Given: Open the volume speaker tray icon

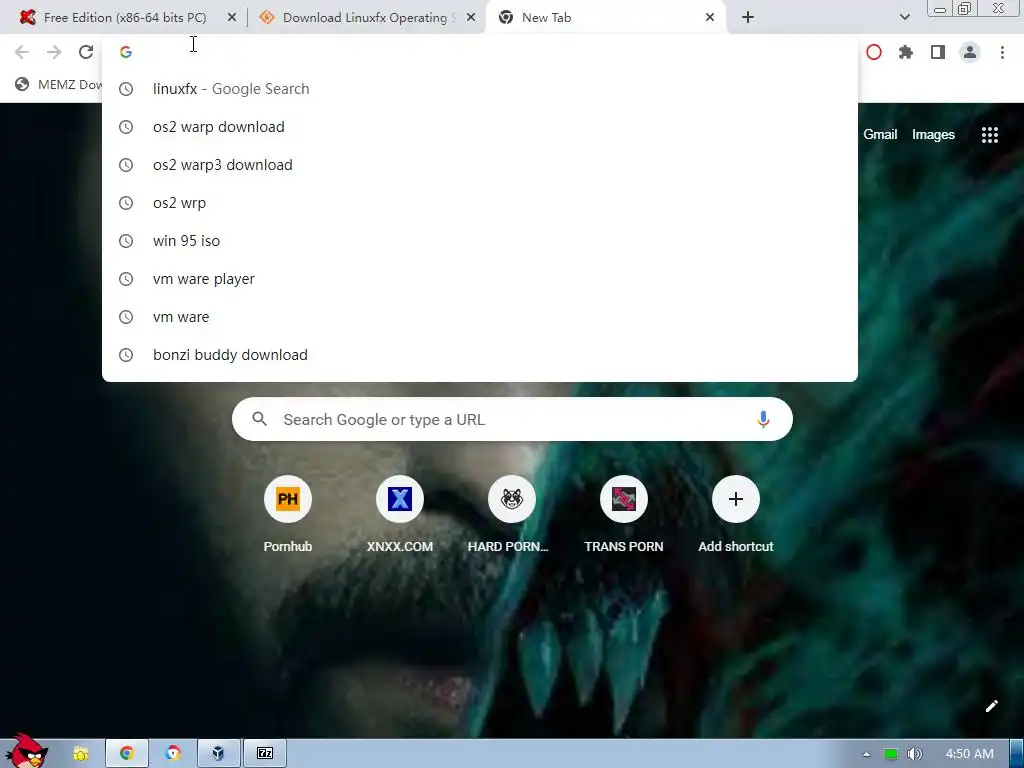Looking at the screenshot, I should click(914, 754).
